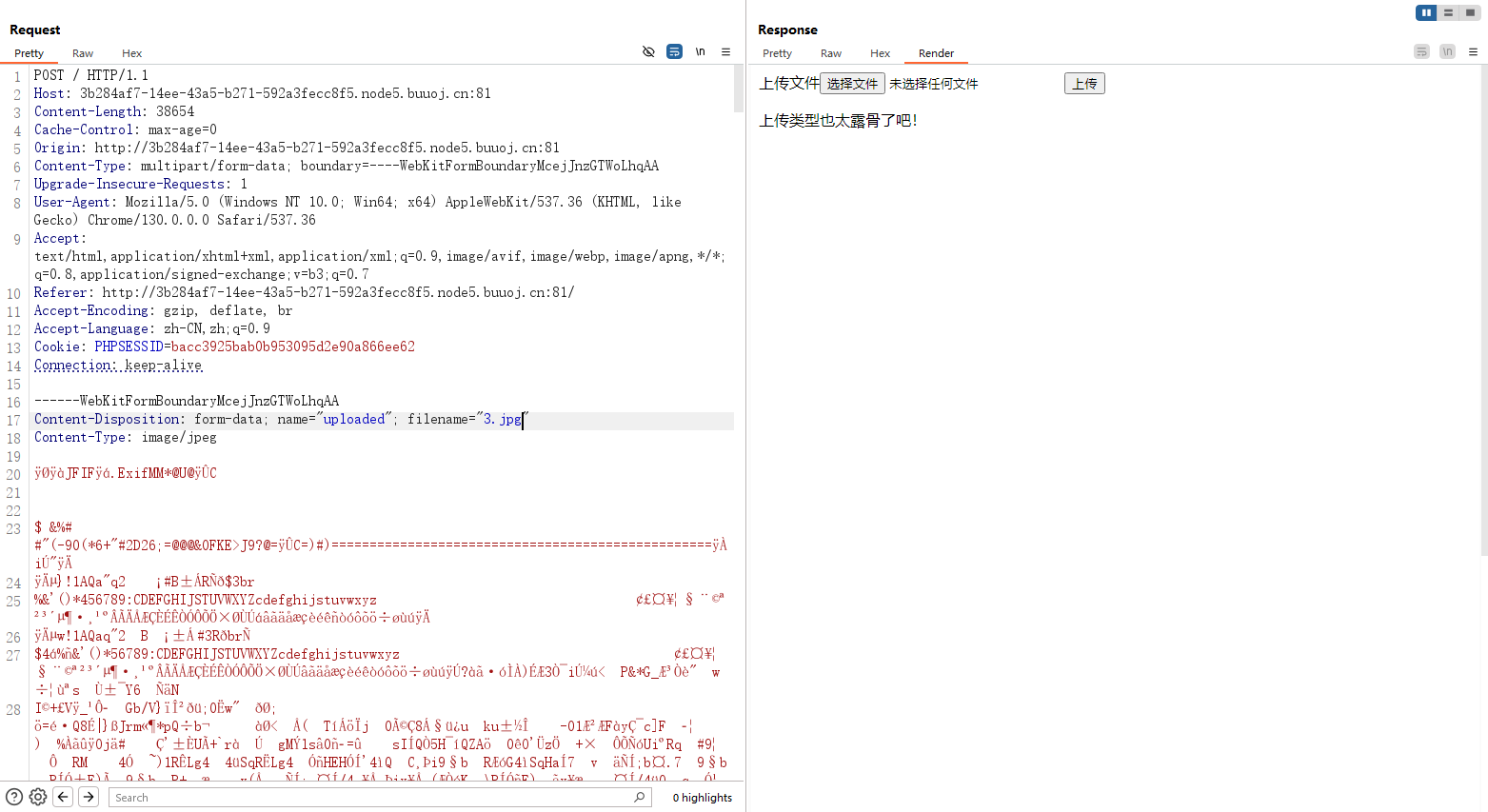1488x812 pixels.
Task: Open the Render tab in the Response panel
Action: (936, 53)
